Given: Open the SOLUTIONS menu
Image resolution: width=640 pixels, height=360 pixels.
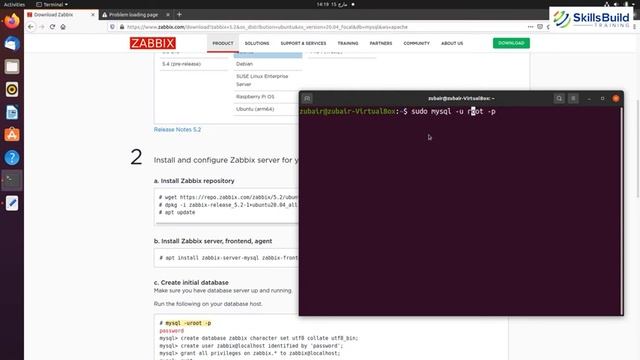Looking at the screenshot, I should pyautogui.click(x=257, y=43).
